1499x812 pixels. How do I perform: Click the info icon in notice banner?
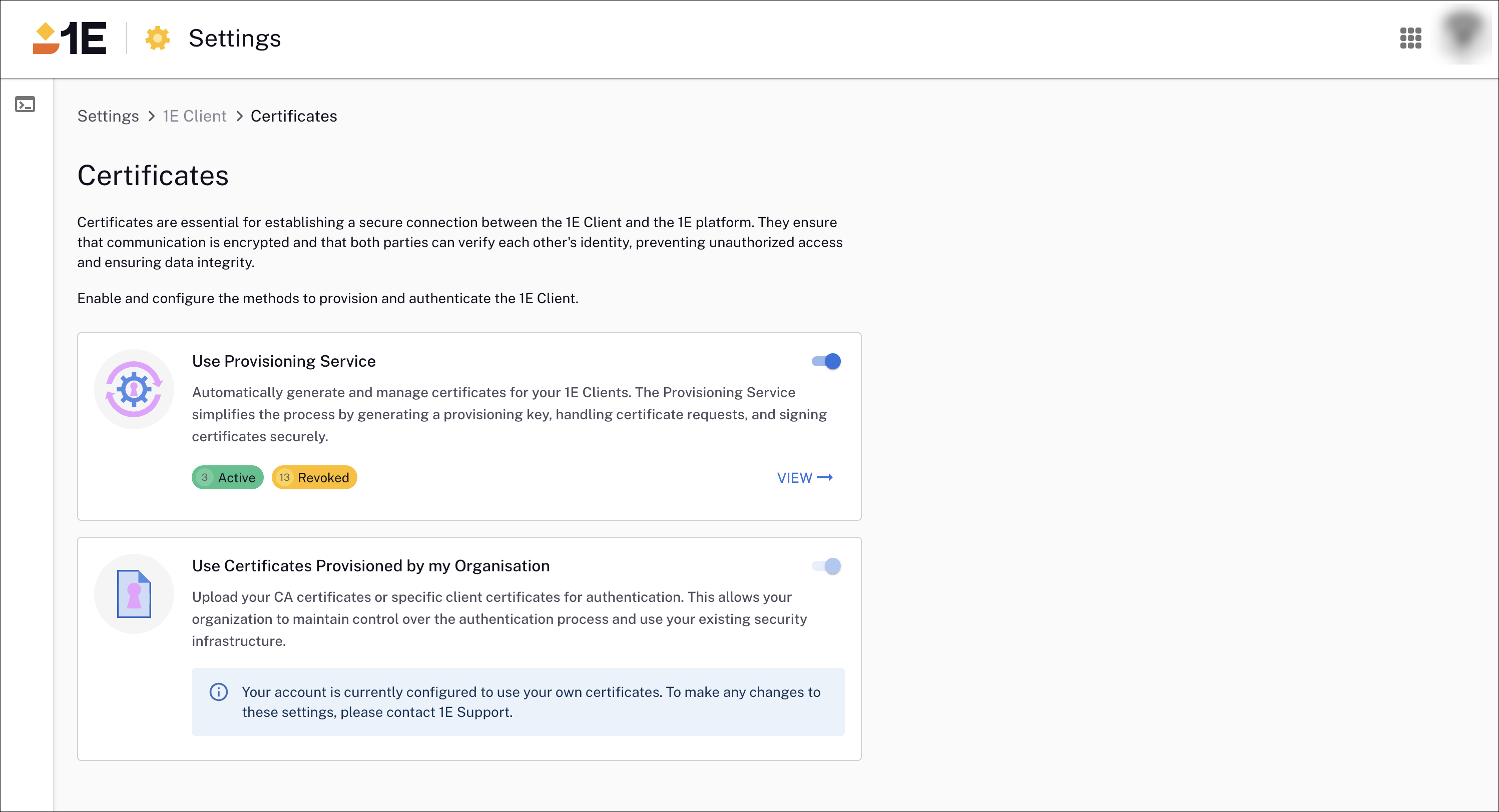219,692
